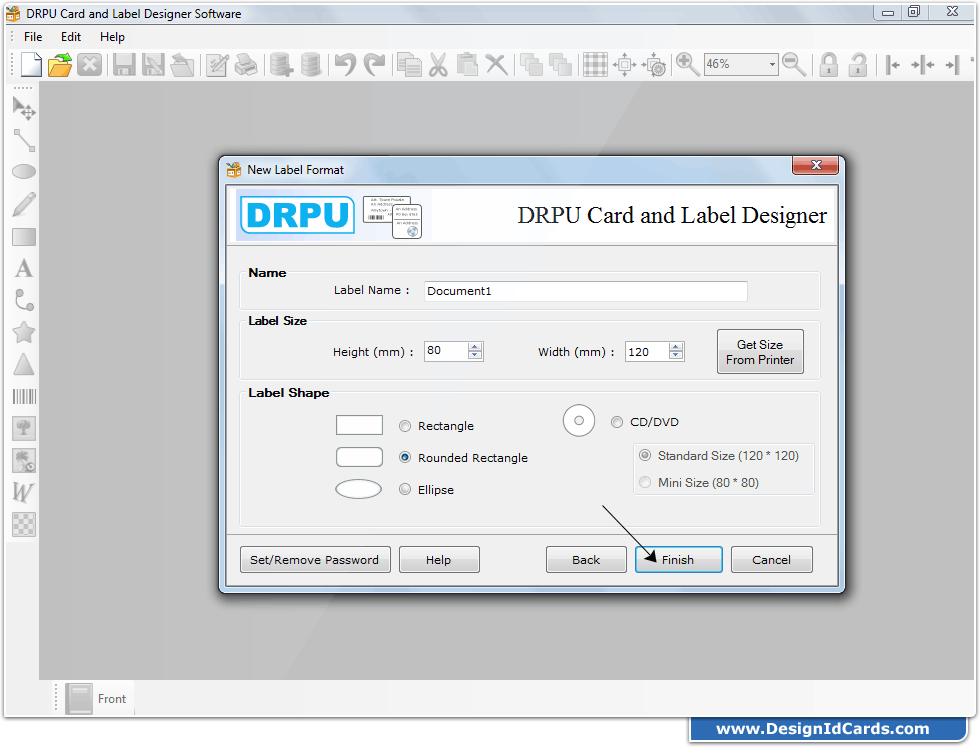Click the Lock padlock icon
The height and width of the screenshot is (747, 980).
(829, 64)
